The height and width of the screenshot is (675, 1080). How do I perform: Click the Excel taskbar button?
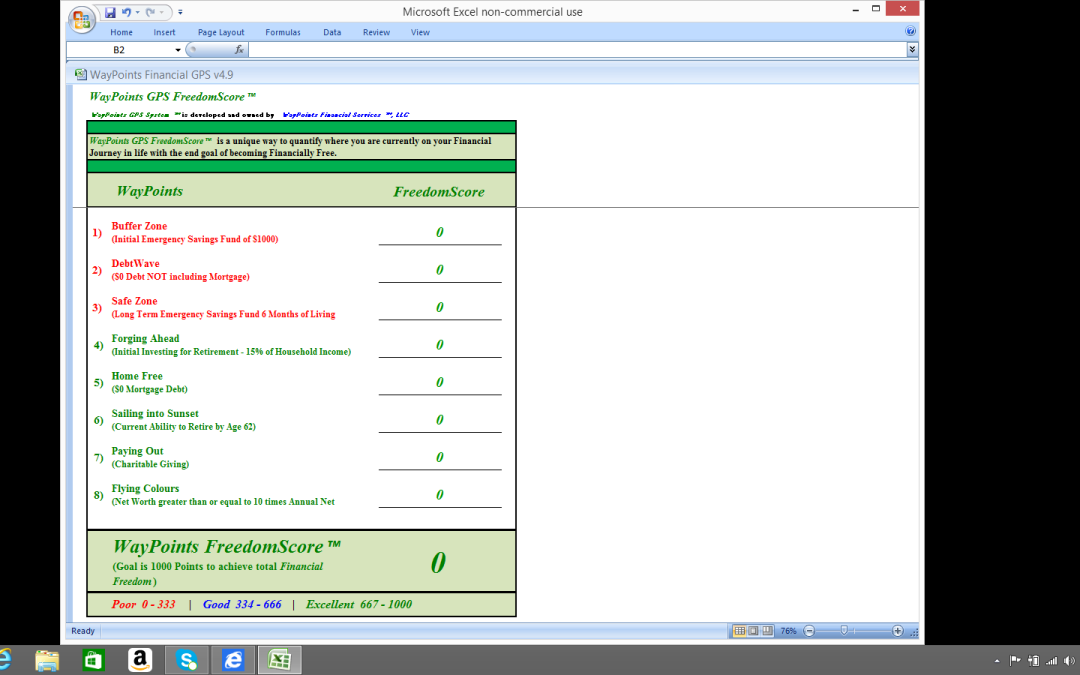point(279,660)
